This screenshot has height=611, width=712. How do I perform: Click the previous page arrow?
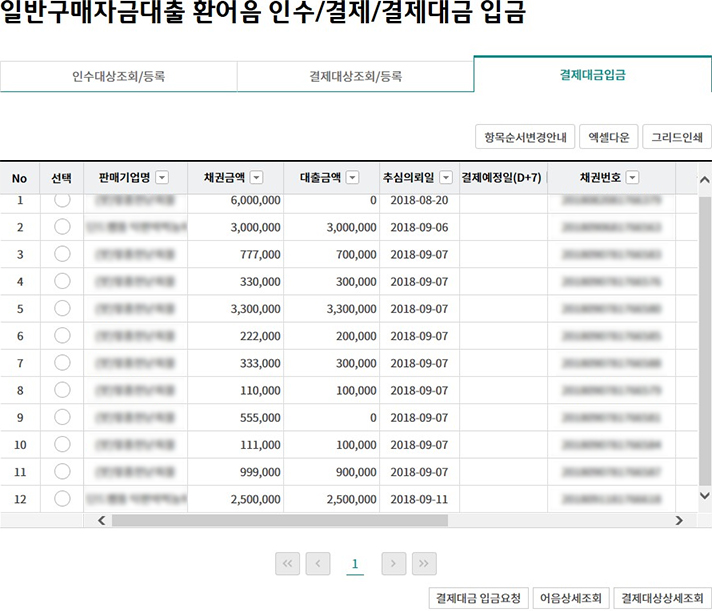(318, 564)
